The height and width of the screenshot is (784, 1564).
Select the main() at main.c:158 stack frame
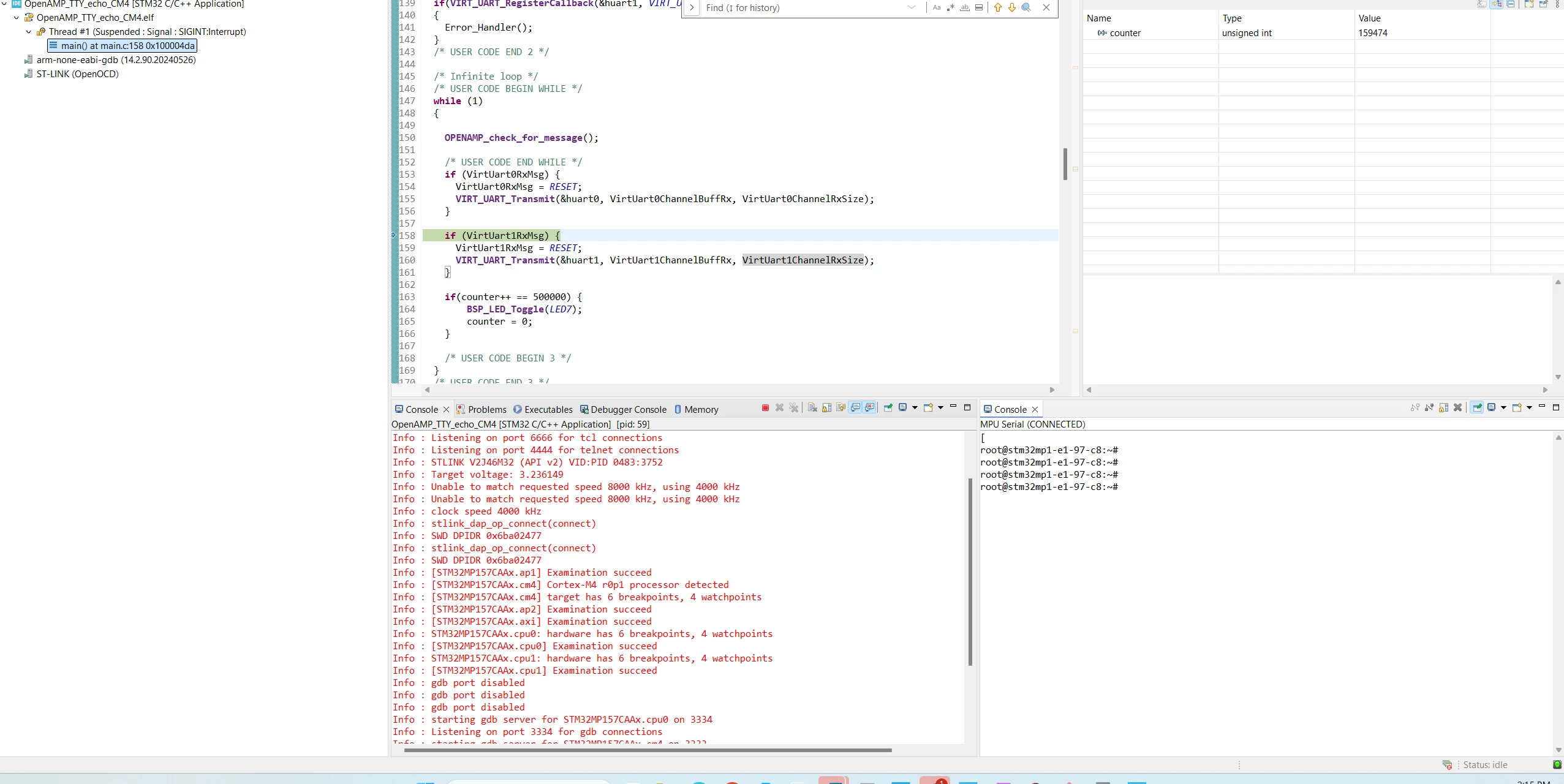click(123, 46)
